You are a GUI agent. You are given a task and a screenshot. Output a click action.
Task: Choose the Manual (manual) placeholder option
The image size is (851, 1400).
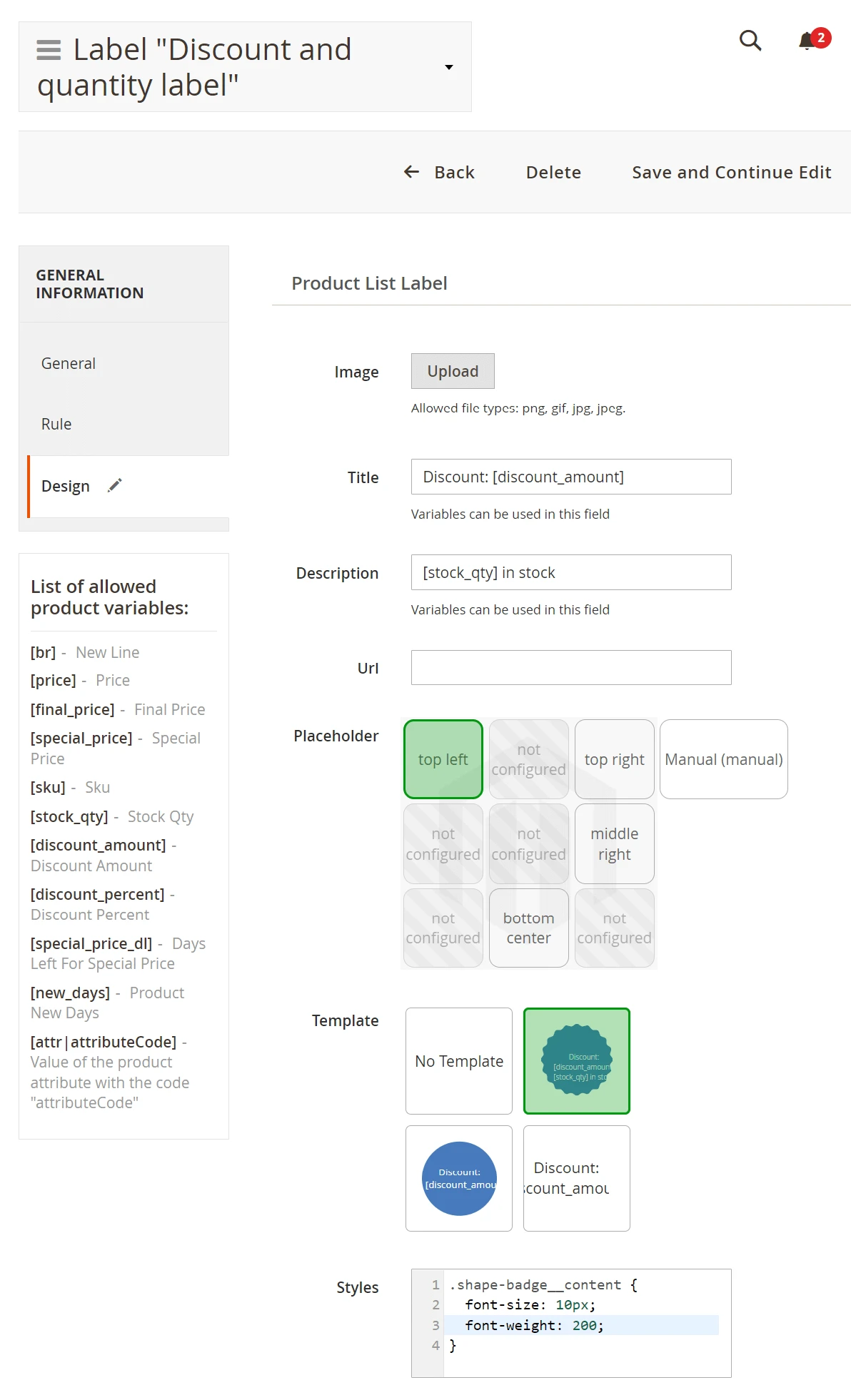(724, 759)
